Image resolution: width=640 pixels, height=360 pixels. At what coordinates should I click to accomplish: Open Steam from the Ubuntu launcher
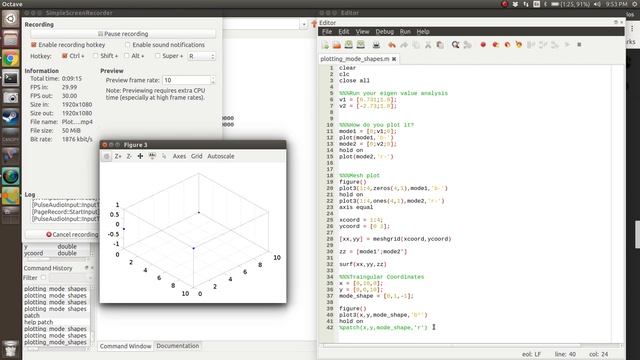[11, 118]
